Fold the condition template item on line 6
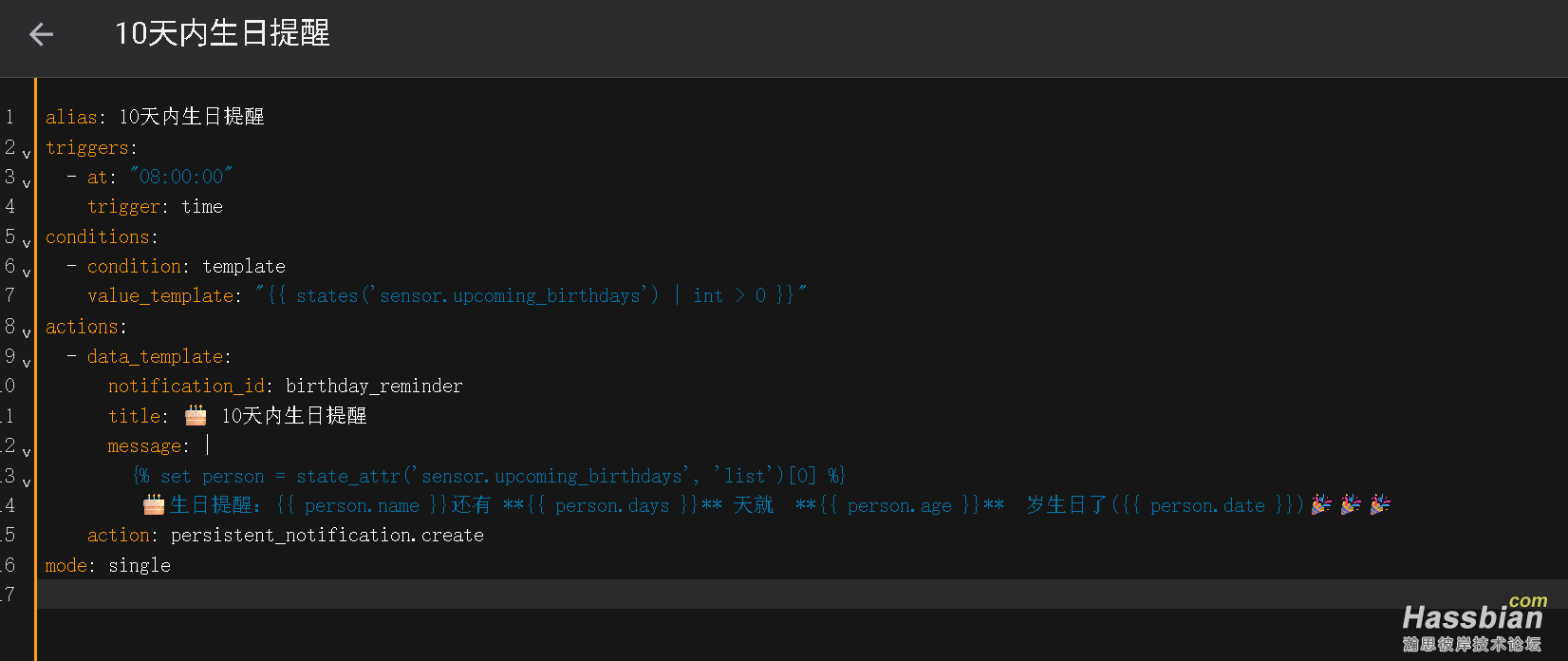The width and height of the screenshot is (1568, 661). click(x=27, y=272)
